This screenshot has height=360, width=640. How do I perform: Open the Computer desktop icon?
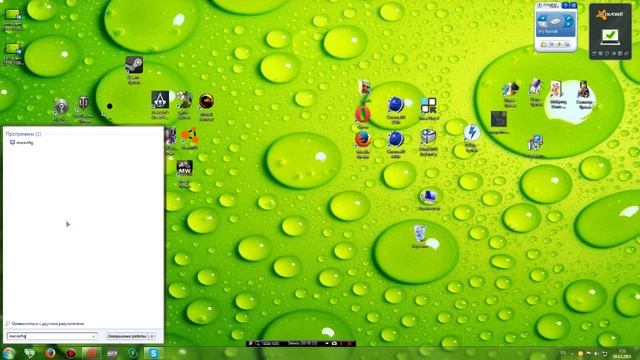[x=429, y=197]
